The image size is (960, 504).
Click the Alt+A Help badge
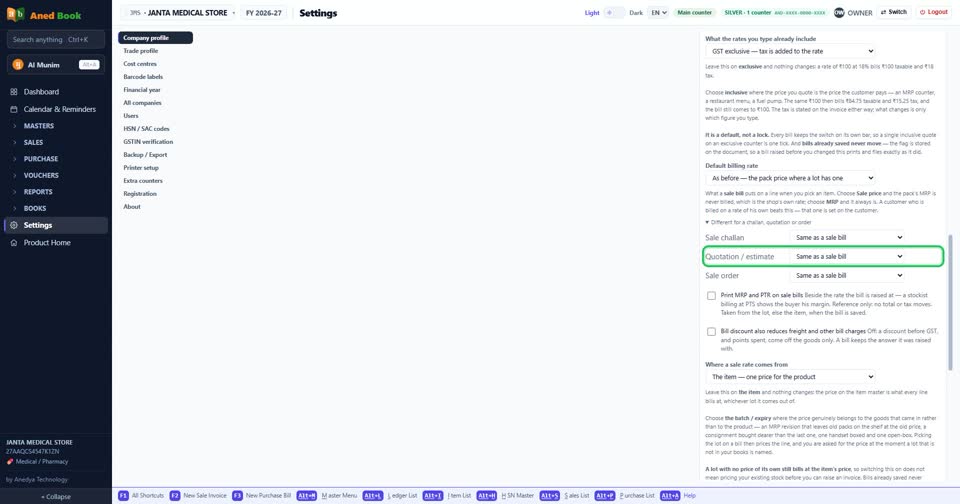(670, 495)
